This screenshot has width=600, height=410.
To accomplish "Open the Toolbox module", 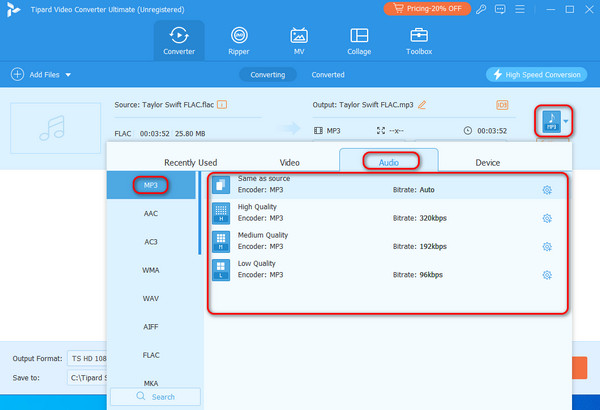I will point(419,41).
